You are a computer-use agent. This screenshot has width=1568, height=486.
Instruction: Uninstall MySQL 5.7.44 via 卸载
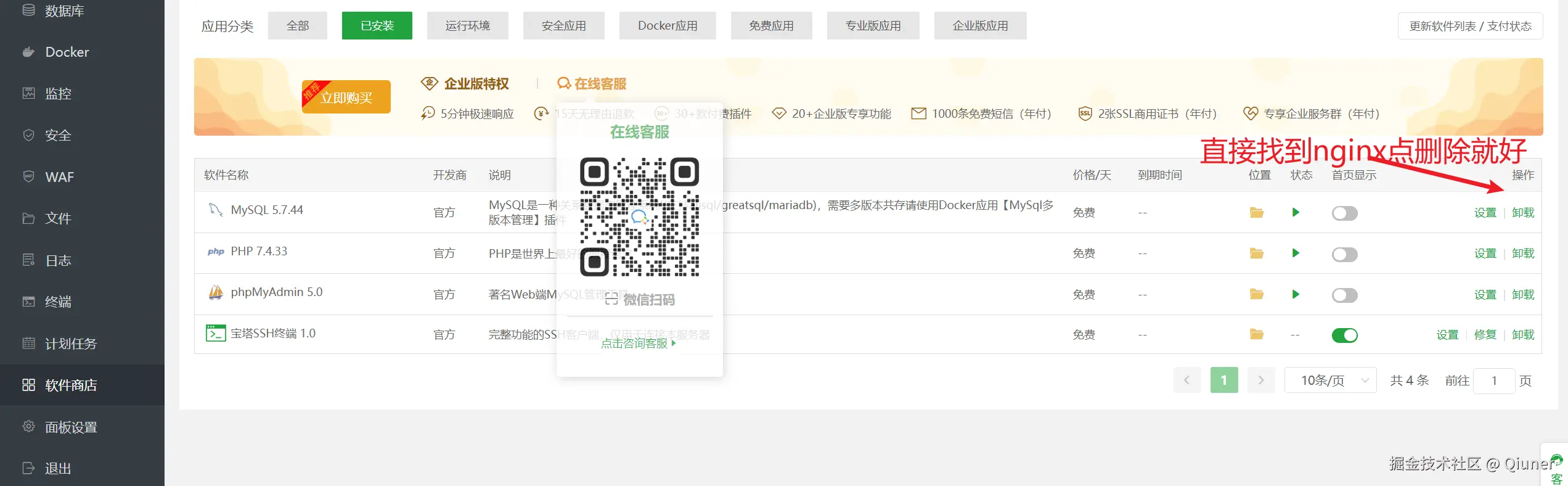point(1523,213)
